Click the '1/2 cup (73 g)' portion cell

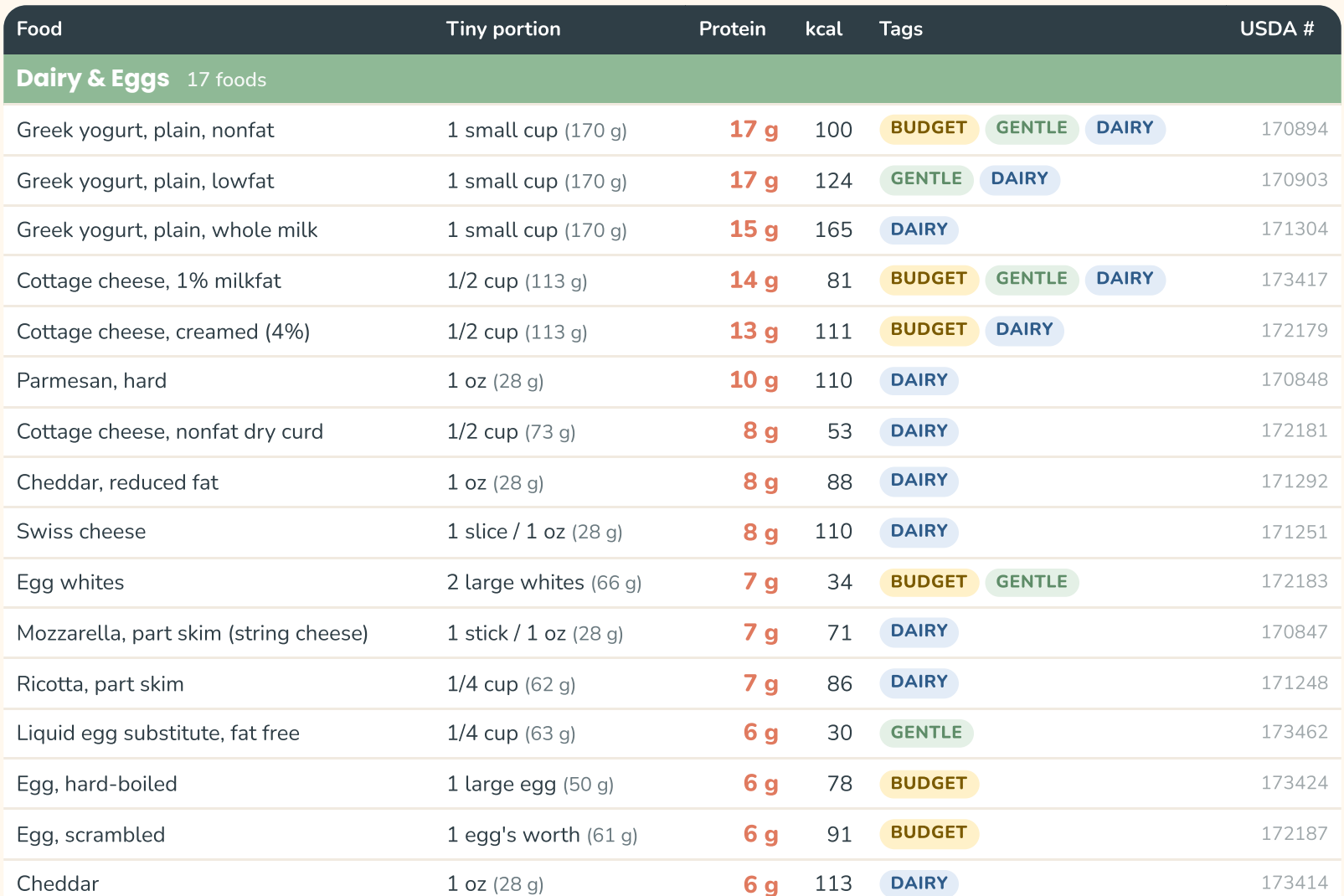[x=511, y=432]
